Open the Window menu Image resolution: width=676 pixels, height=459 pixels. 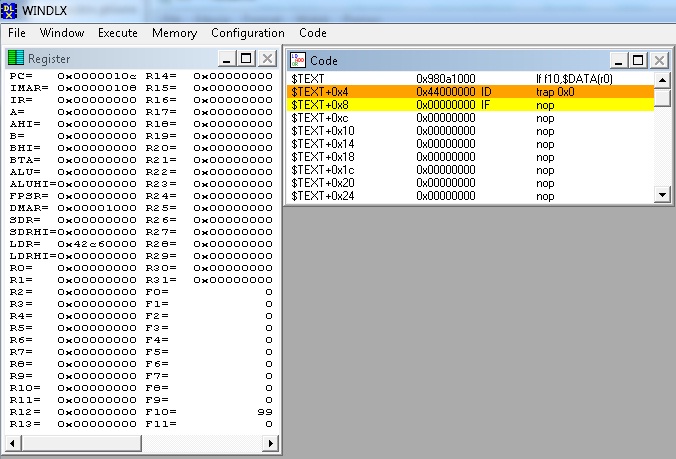pyautogui.click(x=61, y=33)
